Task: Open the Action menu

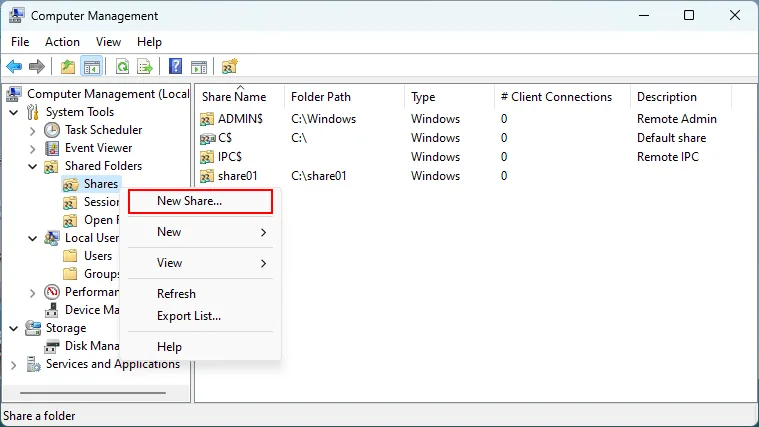Action: pos(62,42)
